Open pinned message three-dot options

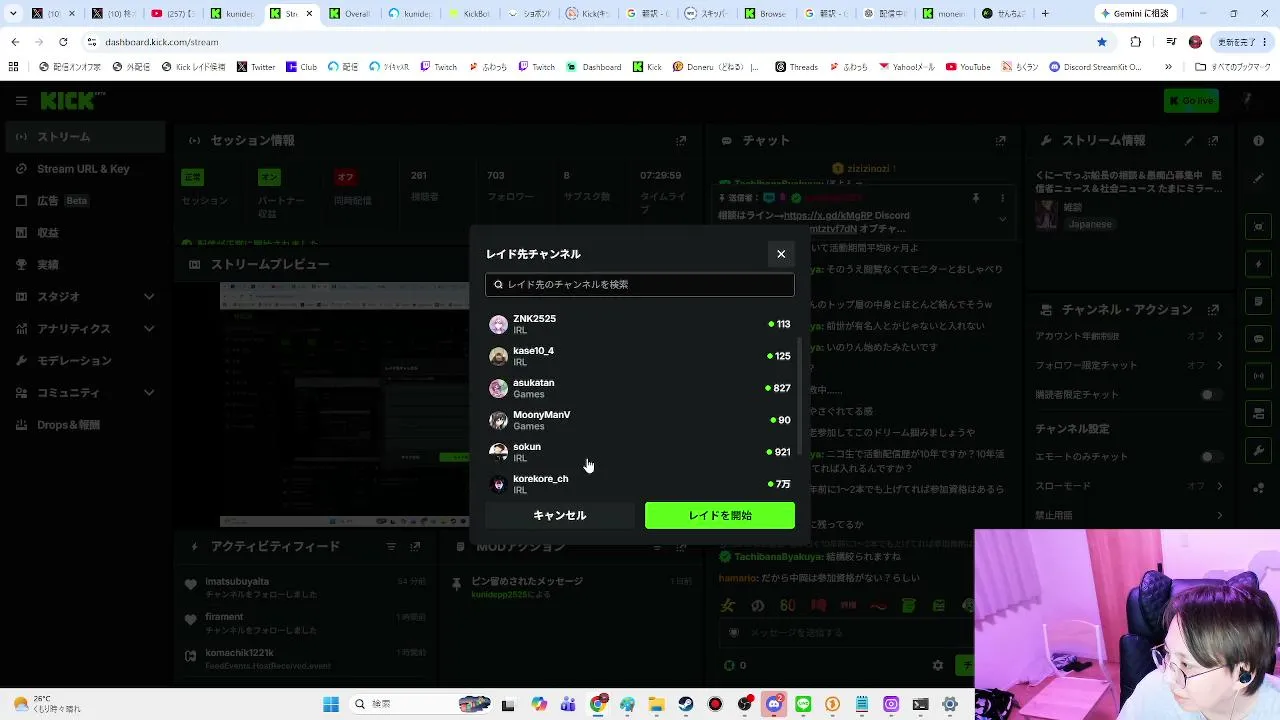1003,199
